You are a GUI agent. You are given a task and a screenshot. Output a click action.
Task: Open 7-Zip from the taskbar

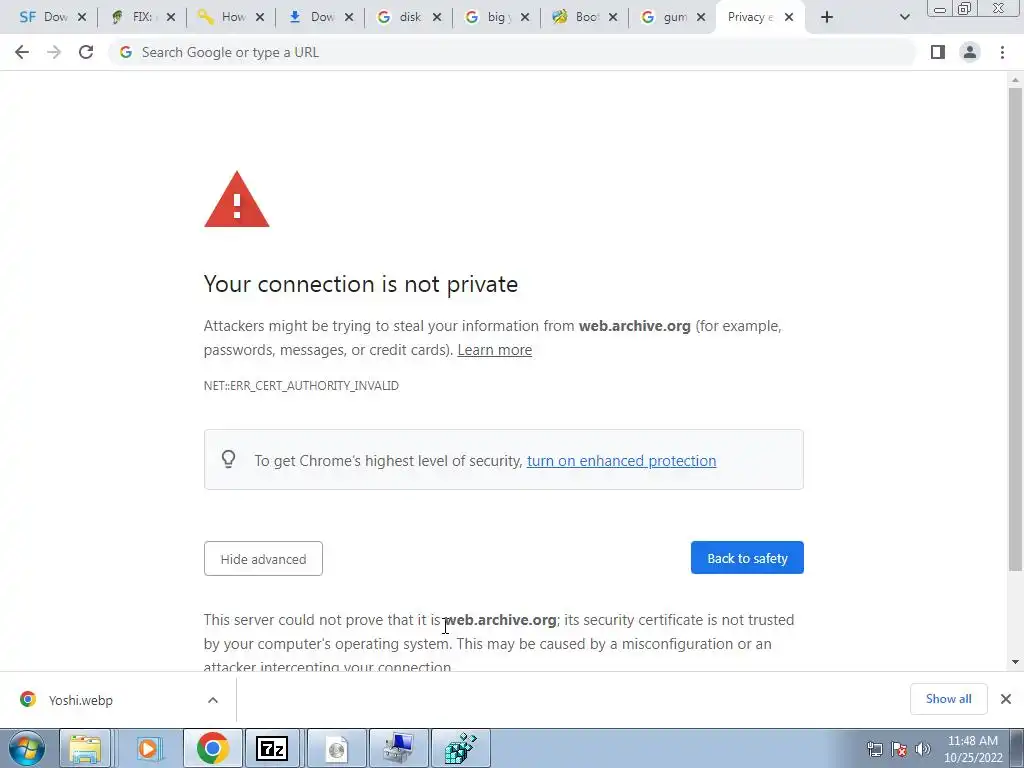(272, 748)
